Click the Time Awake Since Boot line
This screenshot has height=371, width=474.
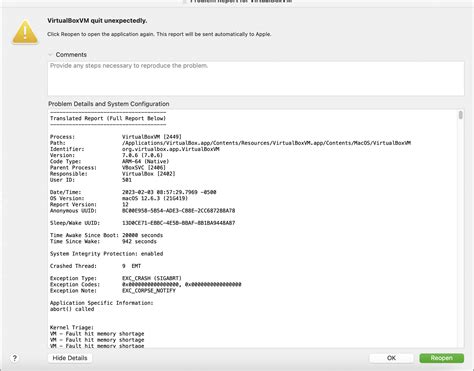click(106, 235)
